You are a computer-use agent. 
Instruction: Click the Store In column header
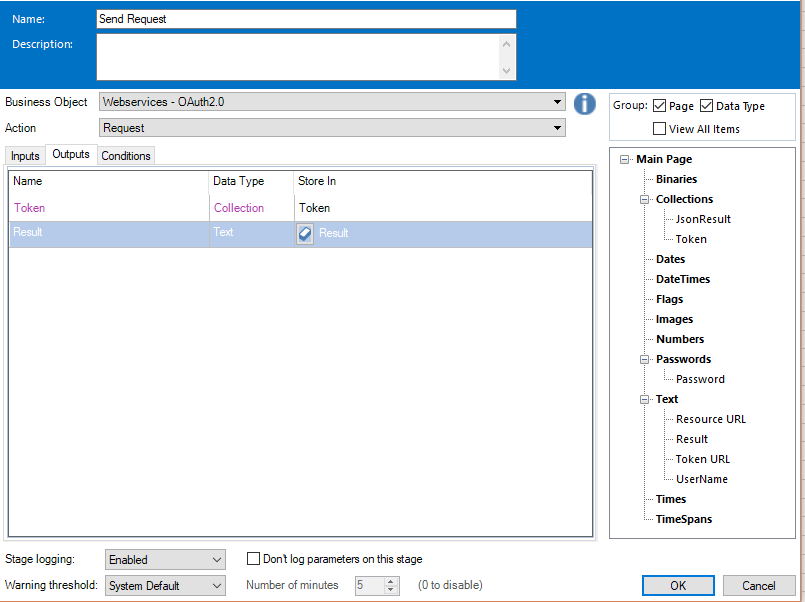coord(444,181)
